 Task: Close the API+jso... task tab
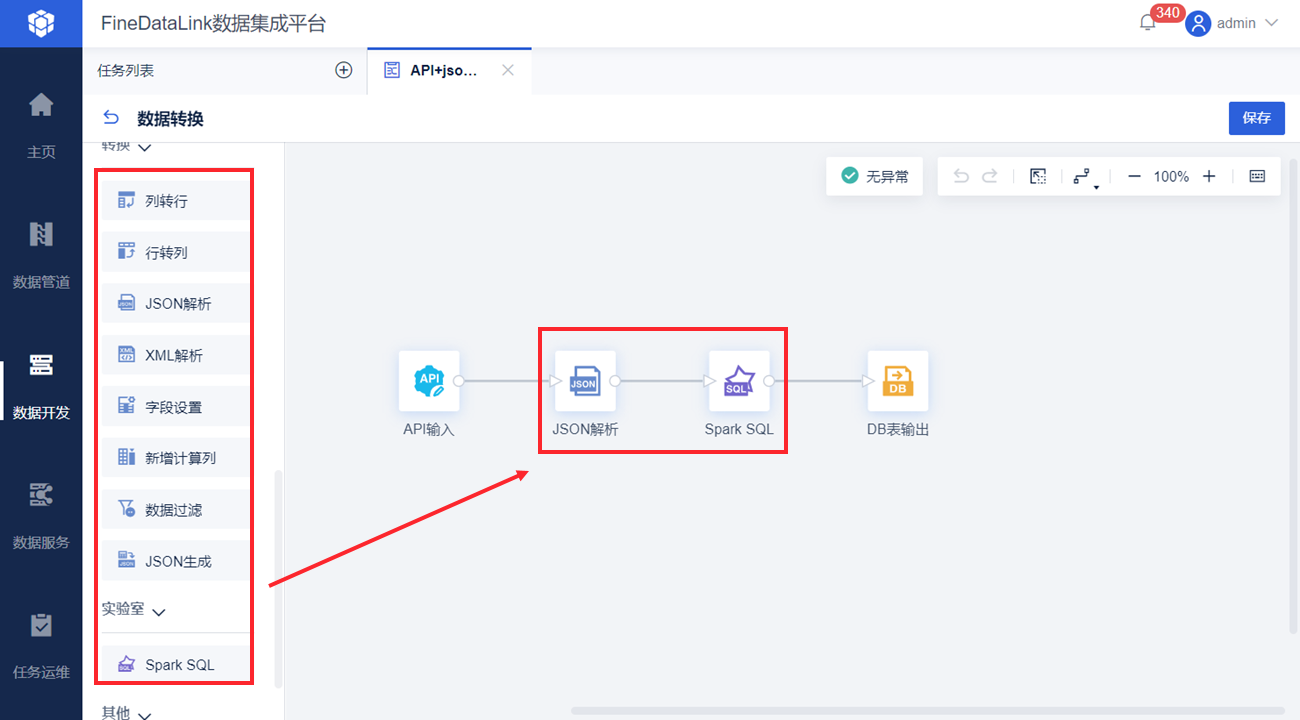click(x=508, y=70)
